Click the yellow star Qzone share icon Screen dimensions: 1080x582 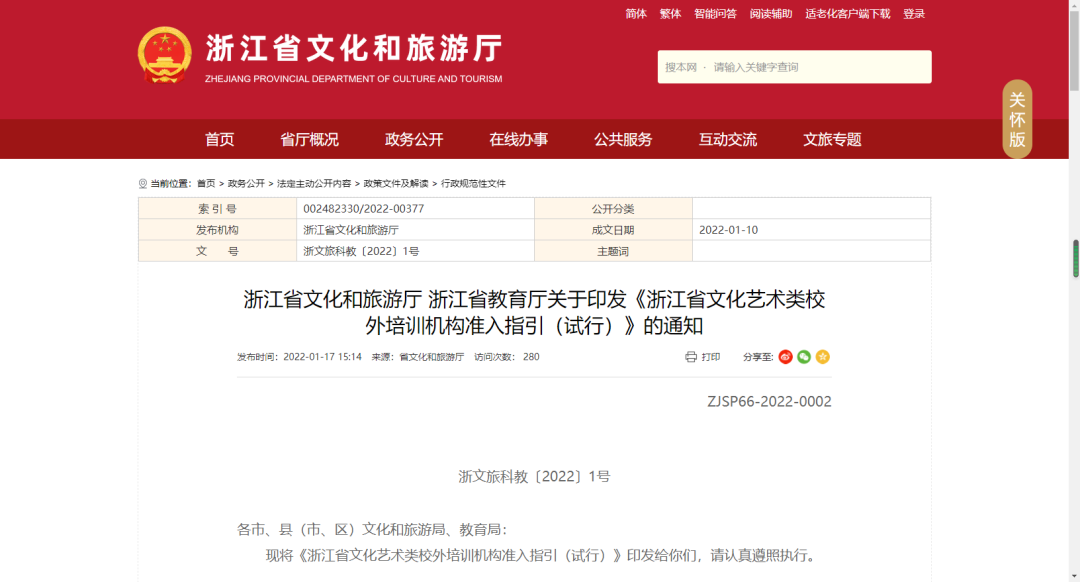[823, 357]
